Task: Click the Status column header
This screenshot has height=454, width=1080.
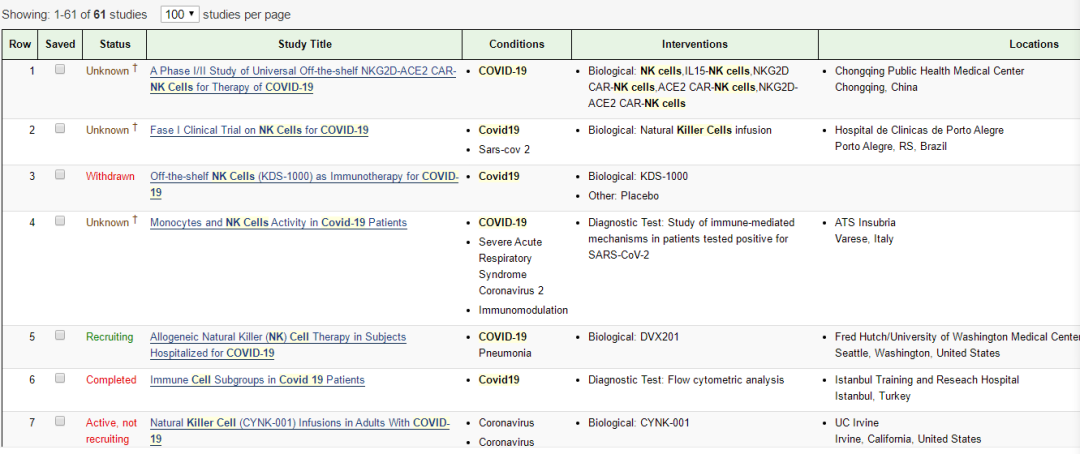Action: coord(115,44)
